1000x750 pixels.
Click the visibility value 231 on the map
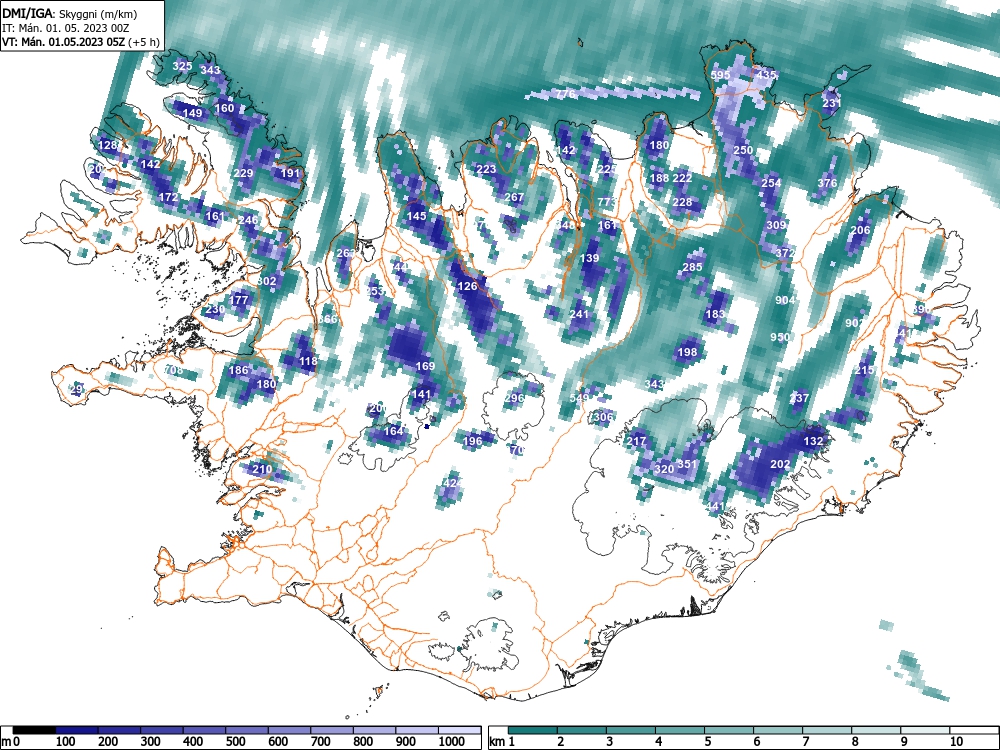(x=832, y=103)
